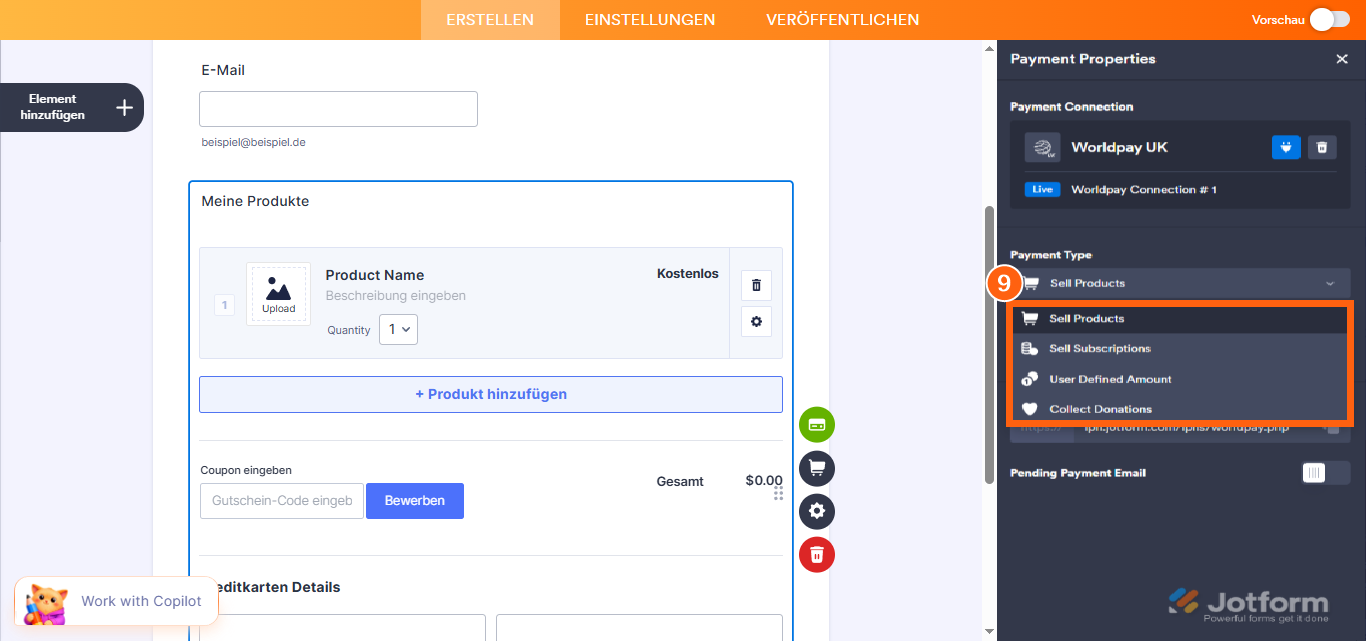Remove Product Name using its trash icon
The image size is (1366, 641).
coord(756,285)
